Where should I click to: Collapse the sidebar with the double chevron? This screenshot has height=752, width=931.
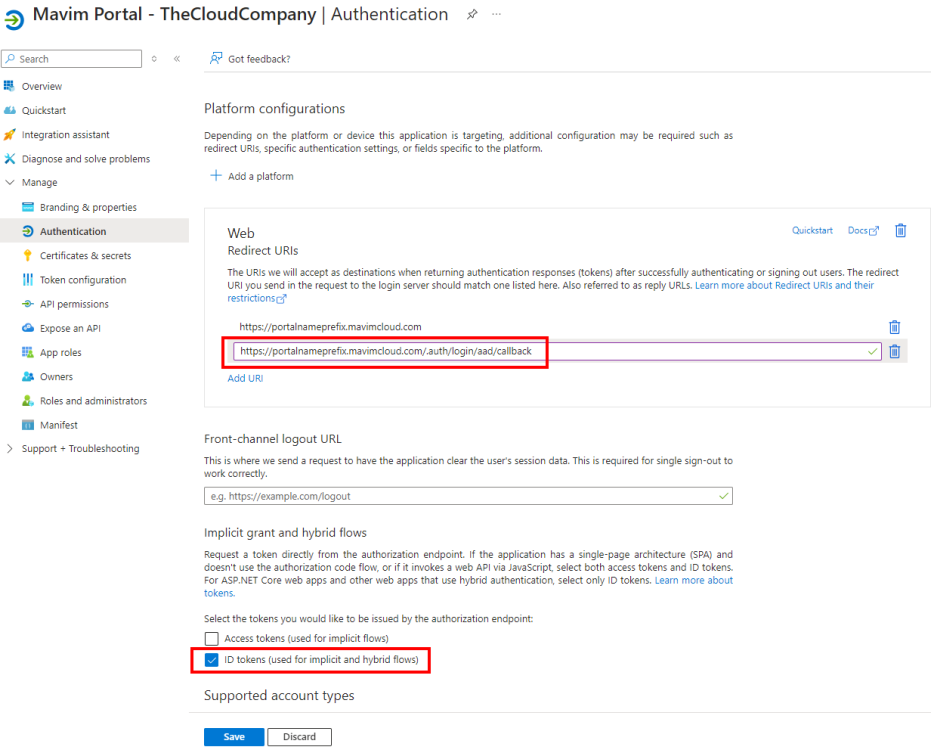click(177, 59)
